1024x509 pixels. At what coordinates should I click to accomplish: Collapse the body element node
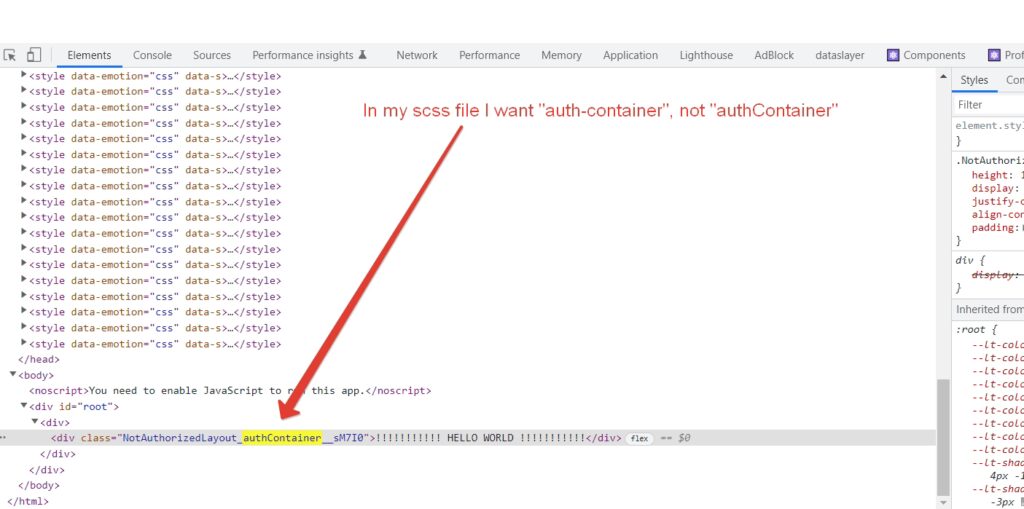coord(13,375)
